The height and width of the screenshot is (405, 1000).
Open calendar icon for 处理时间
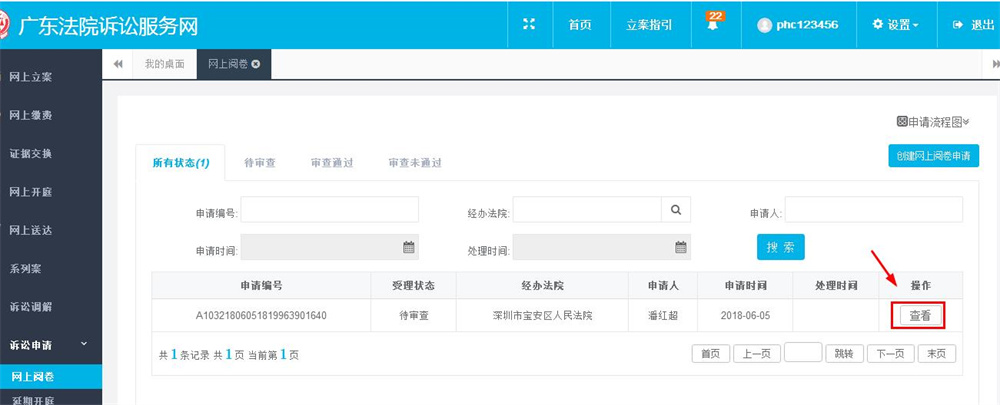pos(680,247)
